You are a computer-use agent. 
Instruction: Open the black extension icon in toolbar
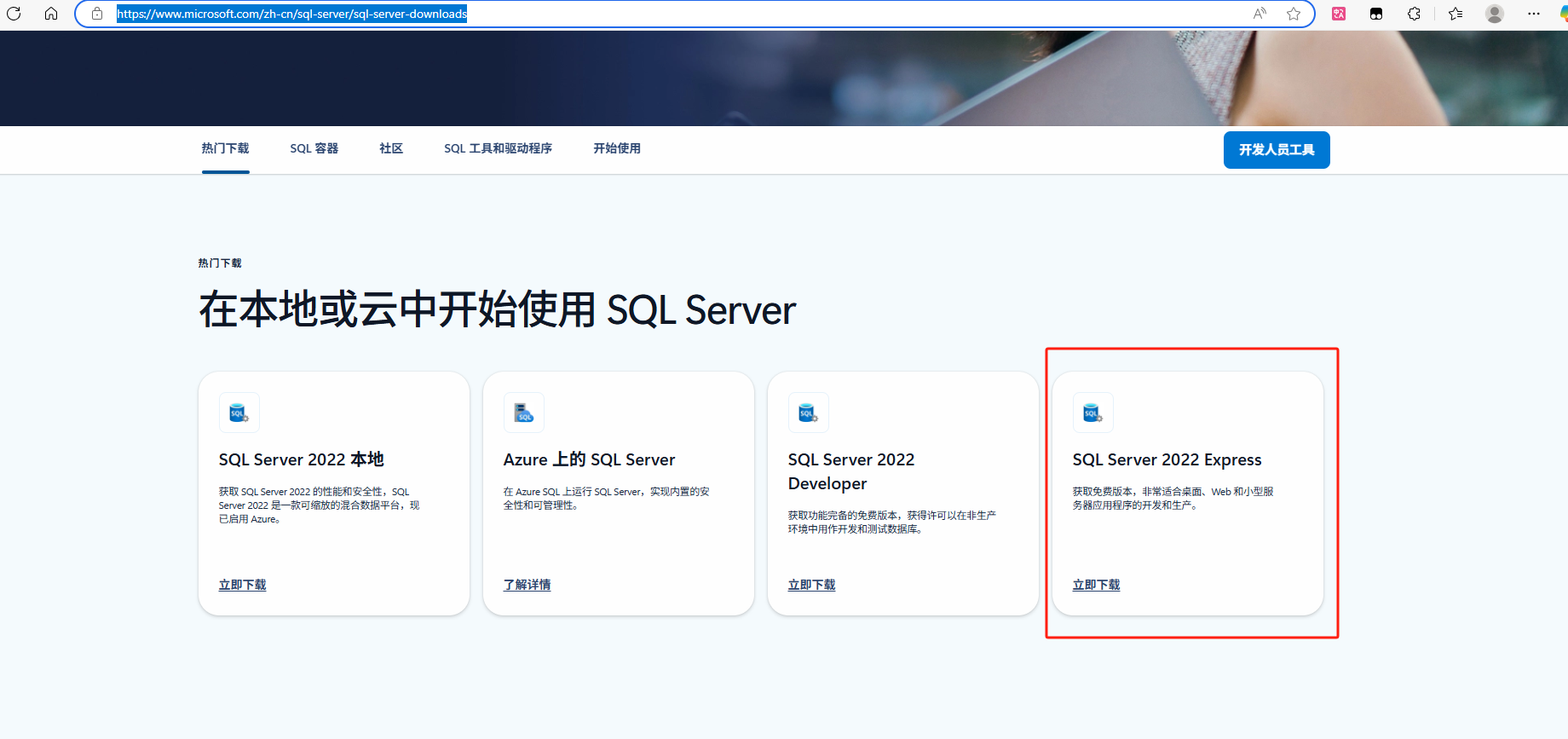pos(1376,14)
